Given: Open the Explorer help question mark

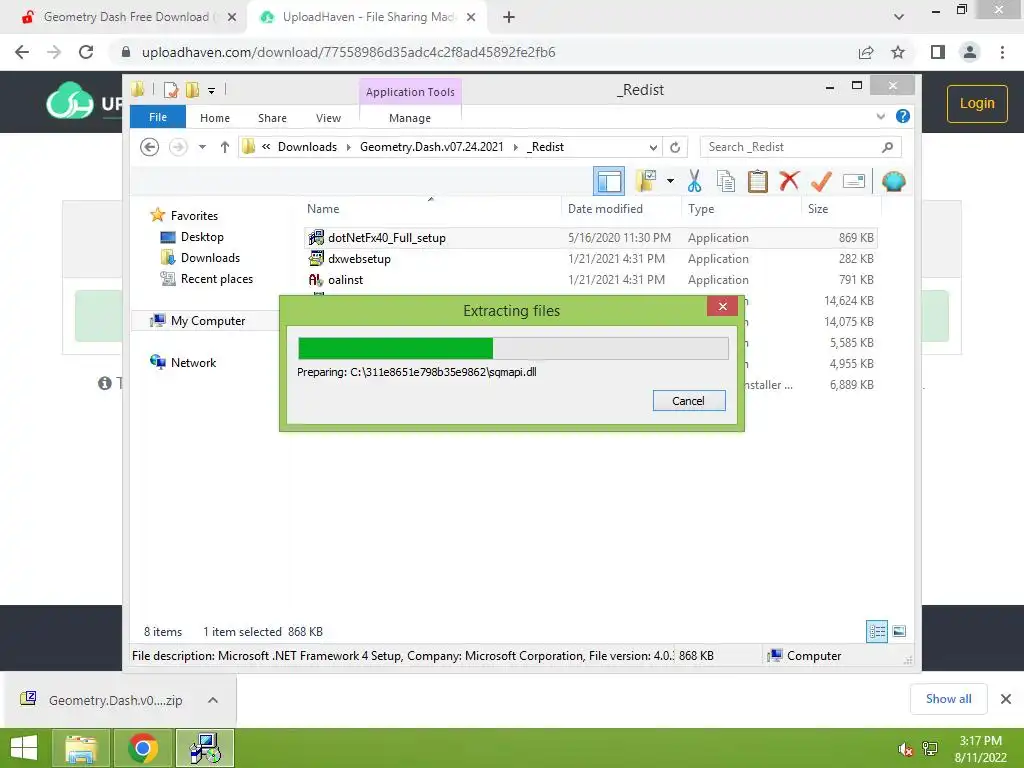Looking at the screenshot, I should coord(903,116).
